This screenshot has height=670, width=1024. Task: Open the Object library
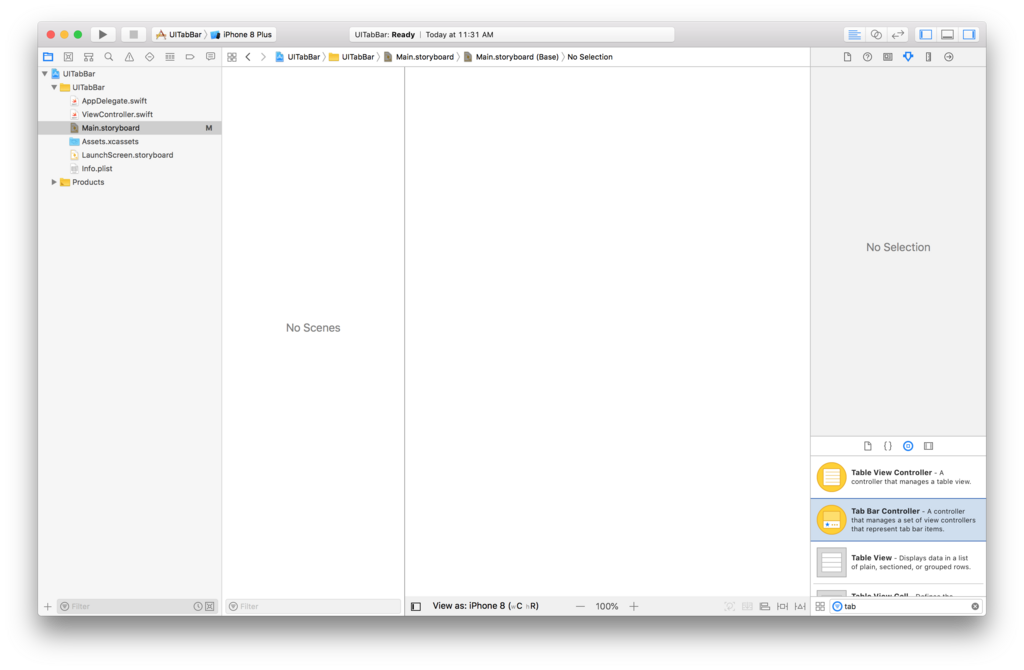click(908, 446)
